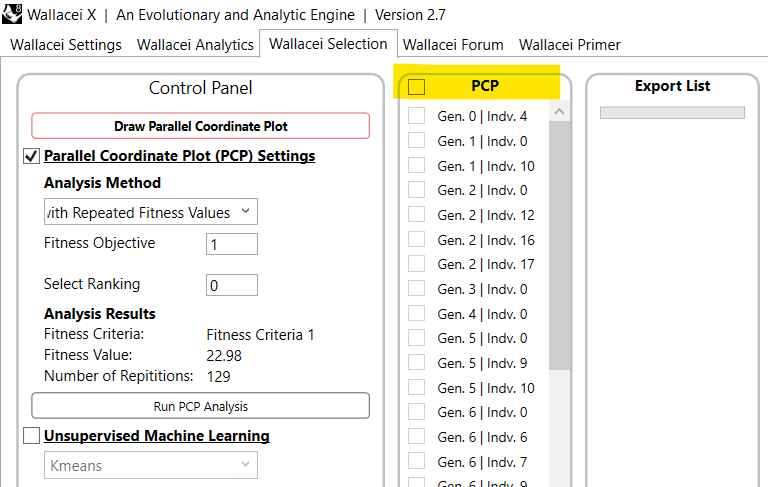Enable Gen. 2 | Indv. 17 checkbox

click(416, 264)
